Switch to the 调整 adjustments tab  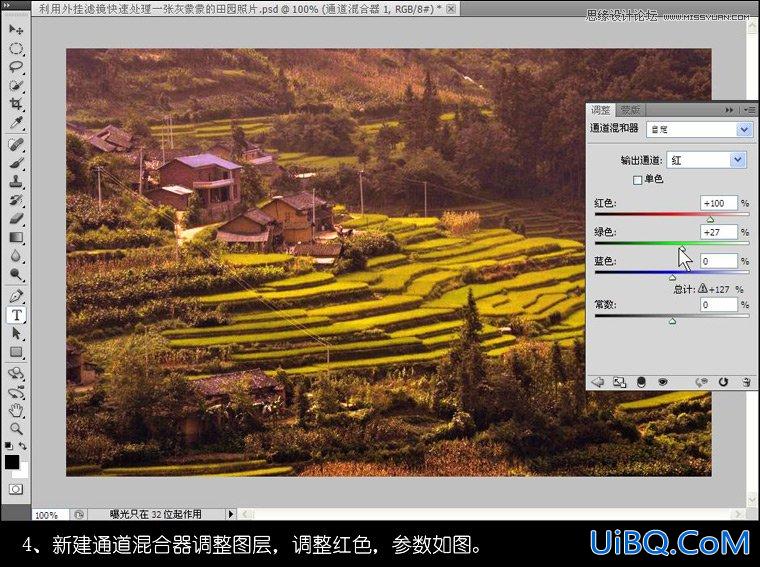(601, 110)
